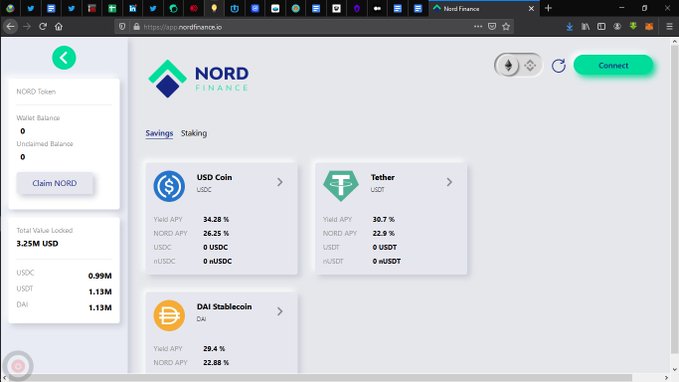Select the Ethereum network icon

point(508,65)
